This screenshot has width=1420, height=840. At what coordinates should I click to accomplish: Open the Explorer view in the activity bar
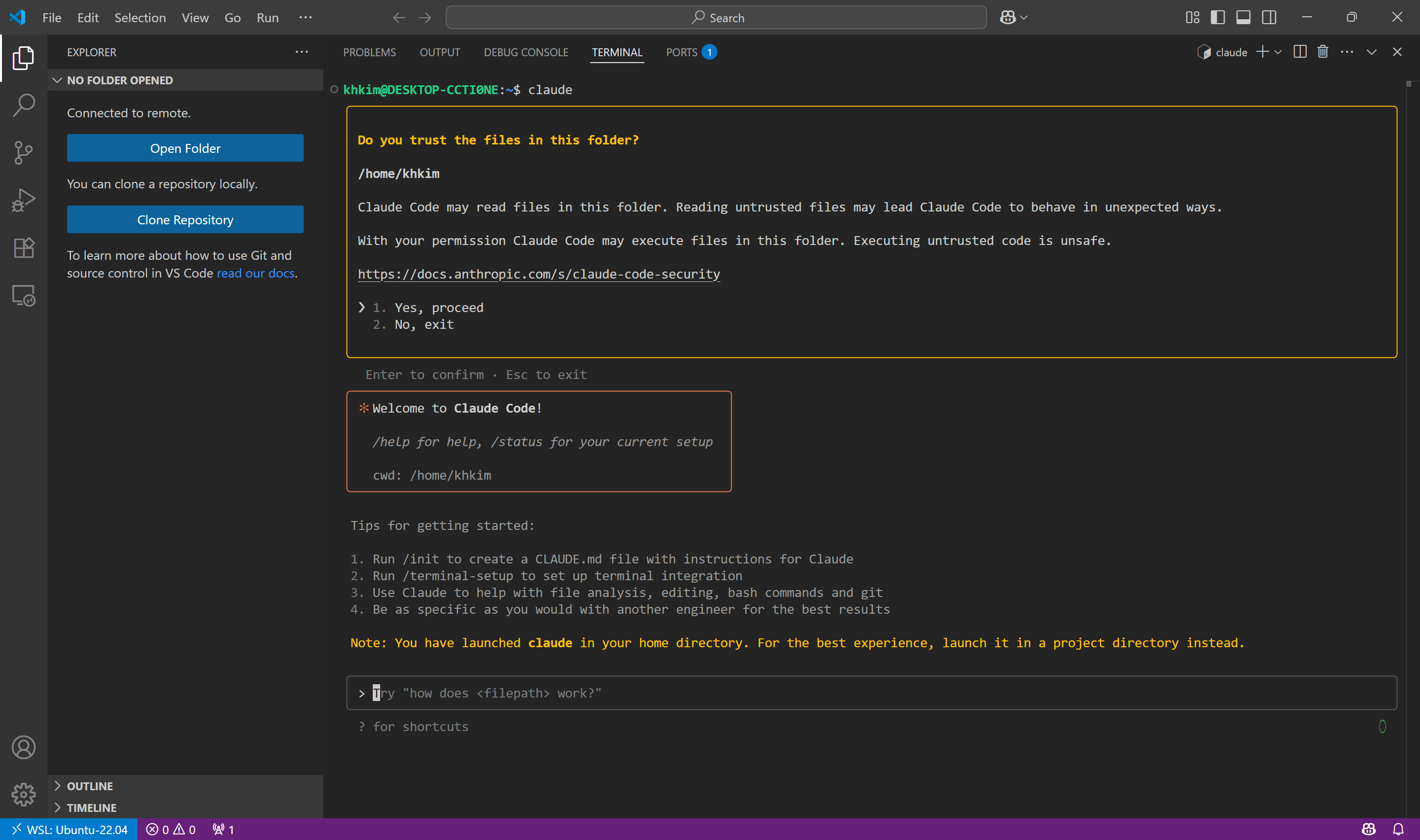click(x=23, y=57)
